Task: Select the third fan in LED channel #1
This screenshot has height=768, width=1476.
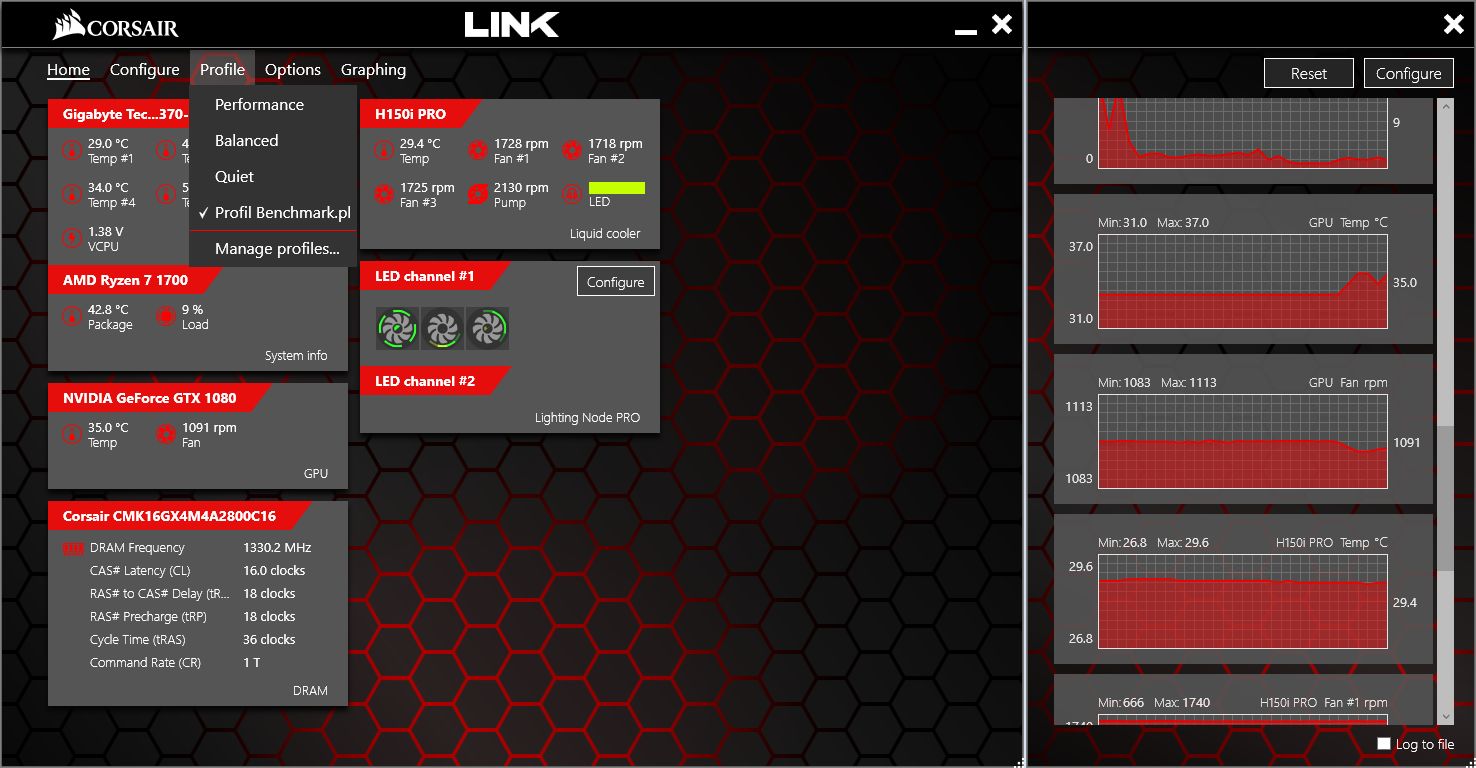Action: pyautogui.click(x=487, y=328)
